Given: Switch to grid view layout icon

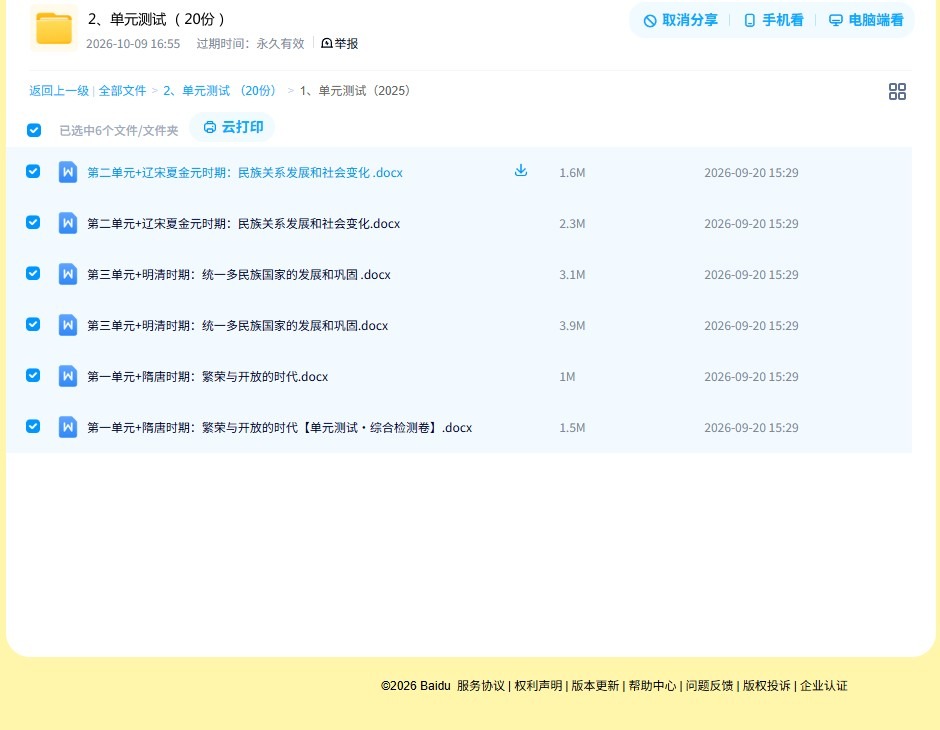Looking at the screenshot, I should (897, 92).
